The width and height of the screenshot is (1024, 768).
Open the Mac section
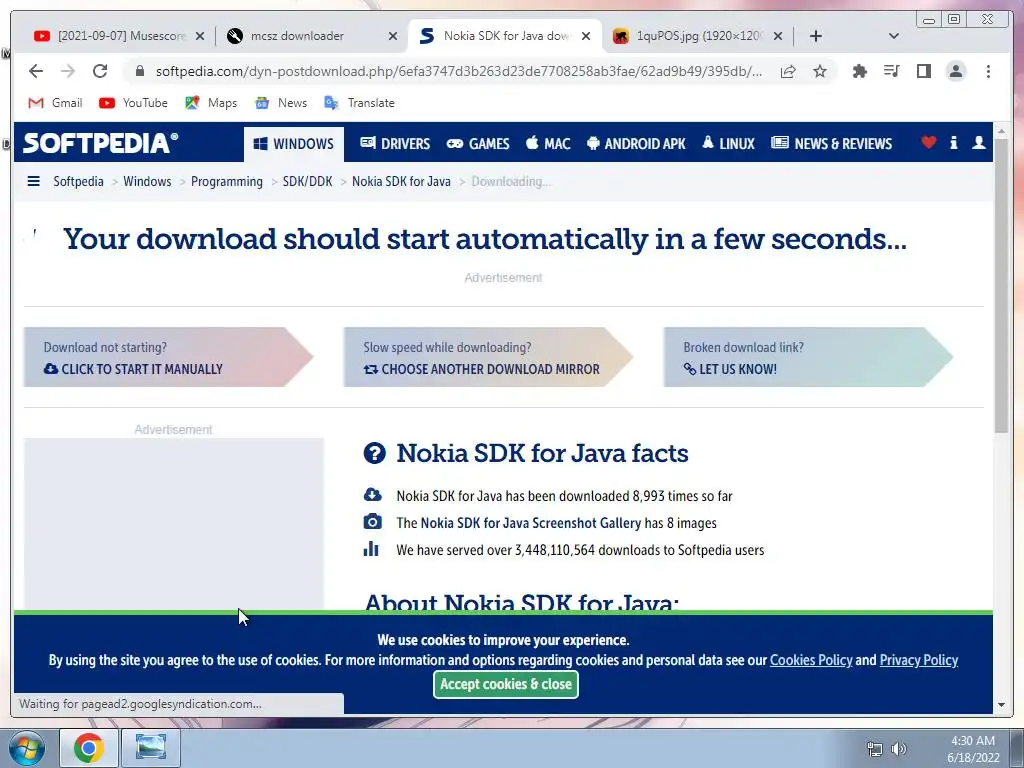[548, 144]
